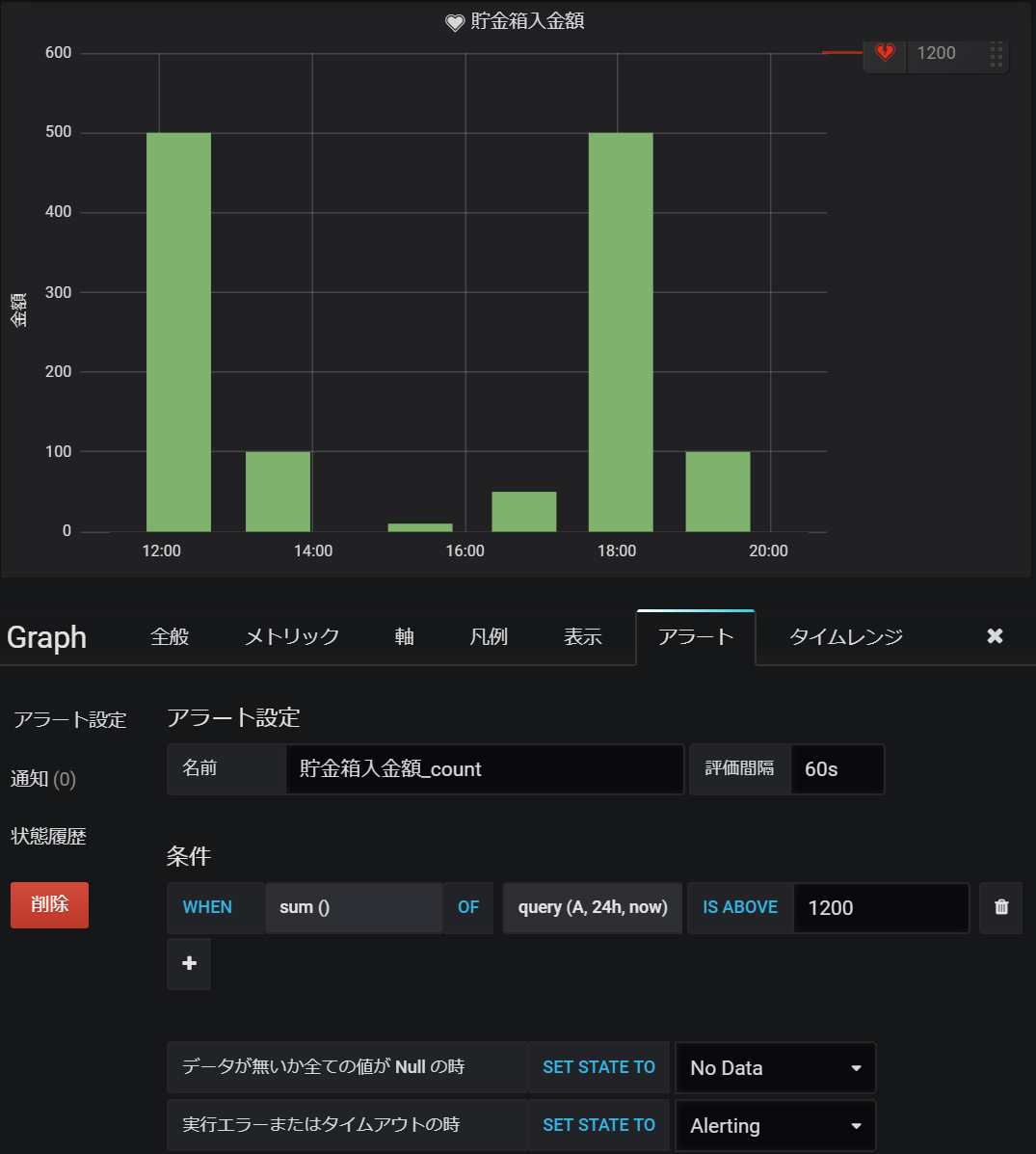Viewport: 1036px width, 1154px height.
Task: Select アラート設定 in the side menu
Action: click(x=70, y=720)
